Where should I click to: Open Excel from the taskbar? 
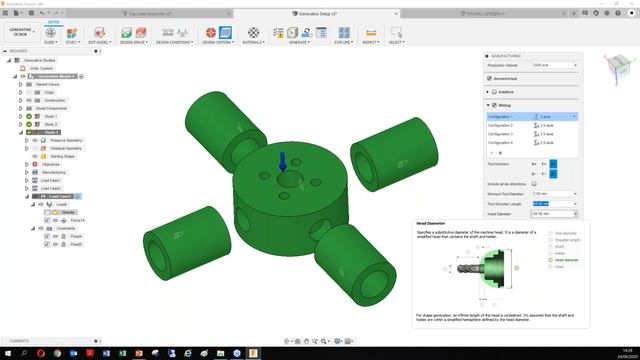click(x=122, y=353)
